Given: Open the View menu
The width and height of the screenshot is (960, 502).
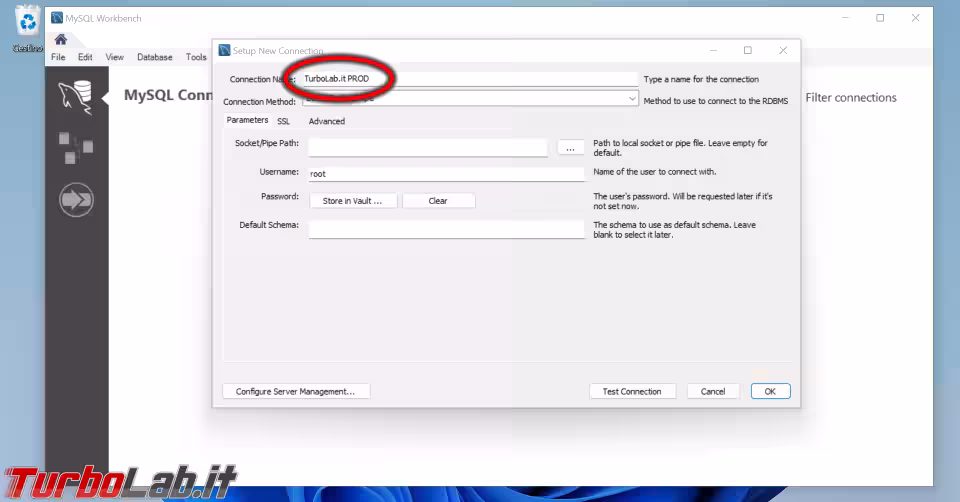Looking at the screenshot, I should tap(114, 57).
